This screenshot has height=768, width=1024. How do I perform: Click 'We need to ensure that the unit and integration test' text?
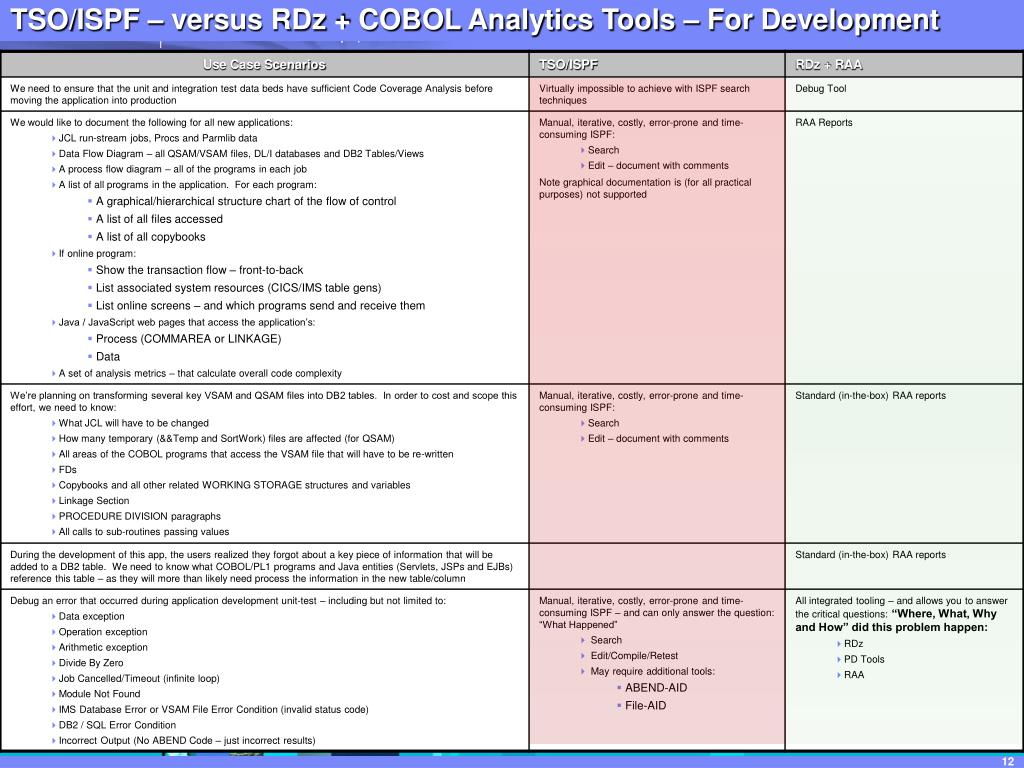tap(251, 94)
